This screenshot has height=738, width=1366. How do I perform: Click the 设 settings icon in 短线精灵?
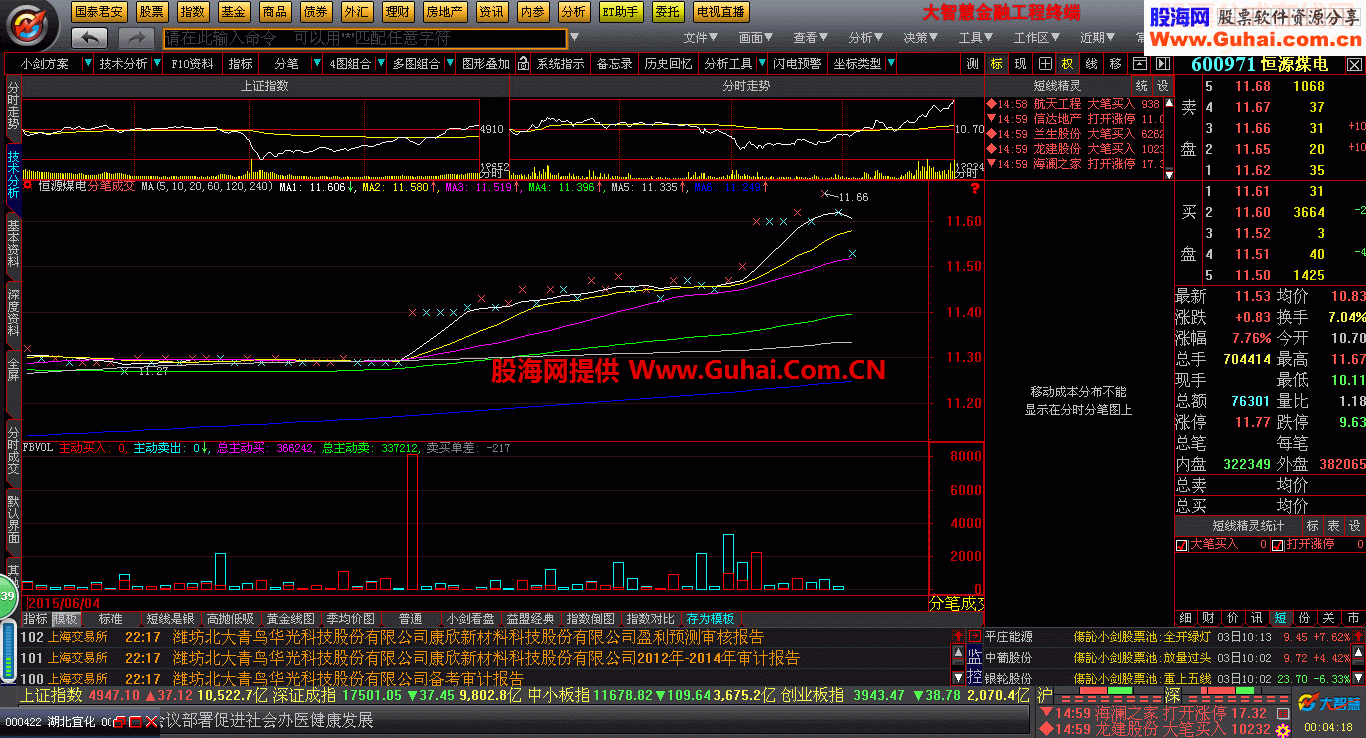pos(1163,86)
